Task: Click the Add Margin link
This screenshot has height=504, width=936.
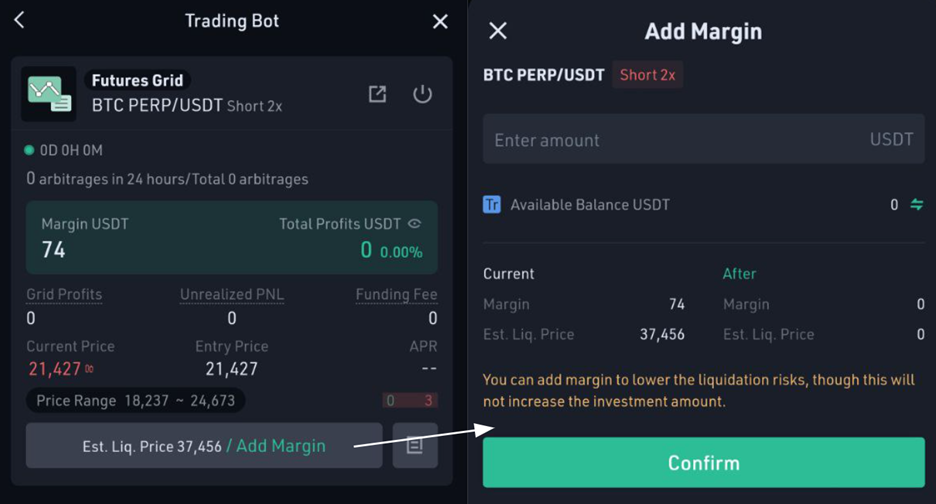Action: (x=281, y=446)
